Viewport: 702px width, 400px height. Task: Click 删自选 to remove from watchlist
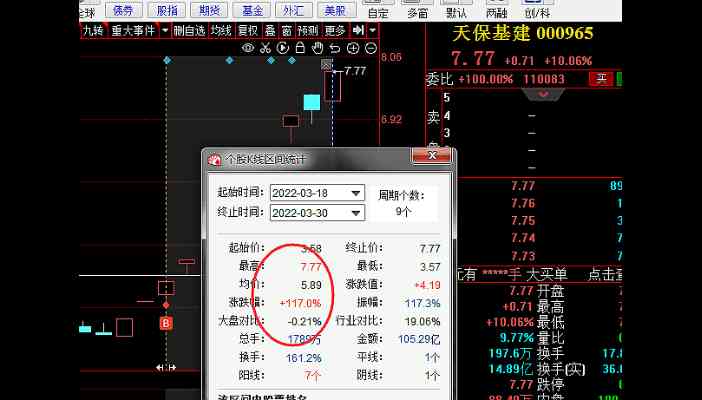(x=189, y=30)
